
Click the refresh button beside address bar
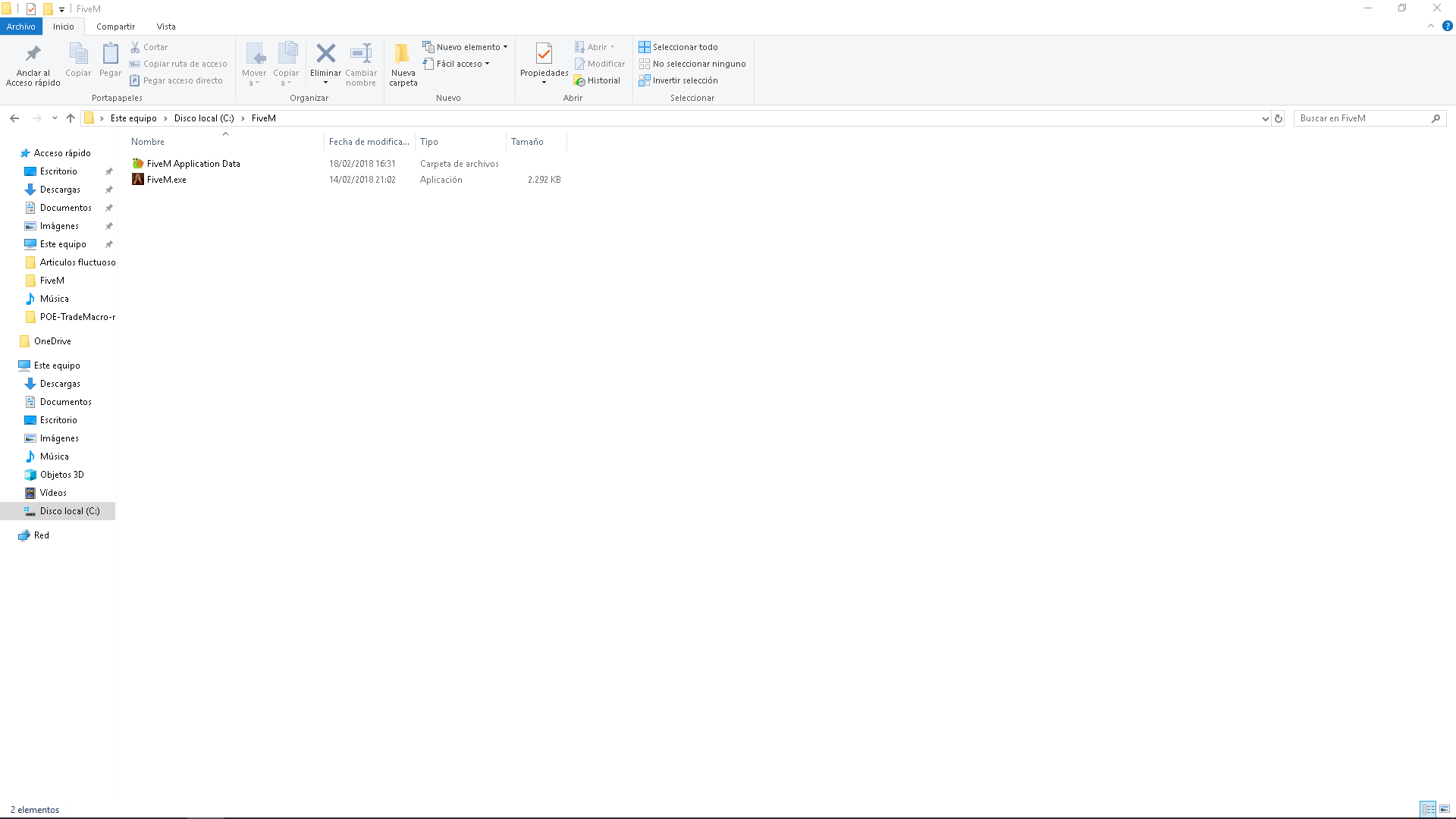tap(1279, 118)
